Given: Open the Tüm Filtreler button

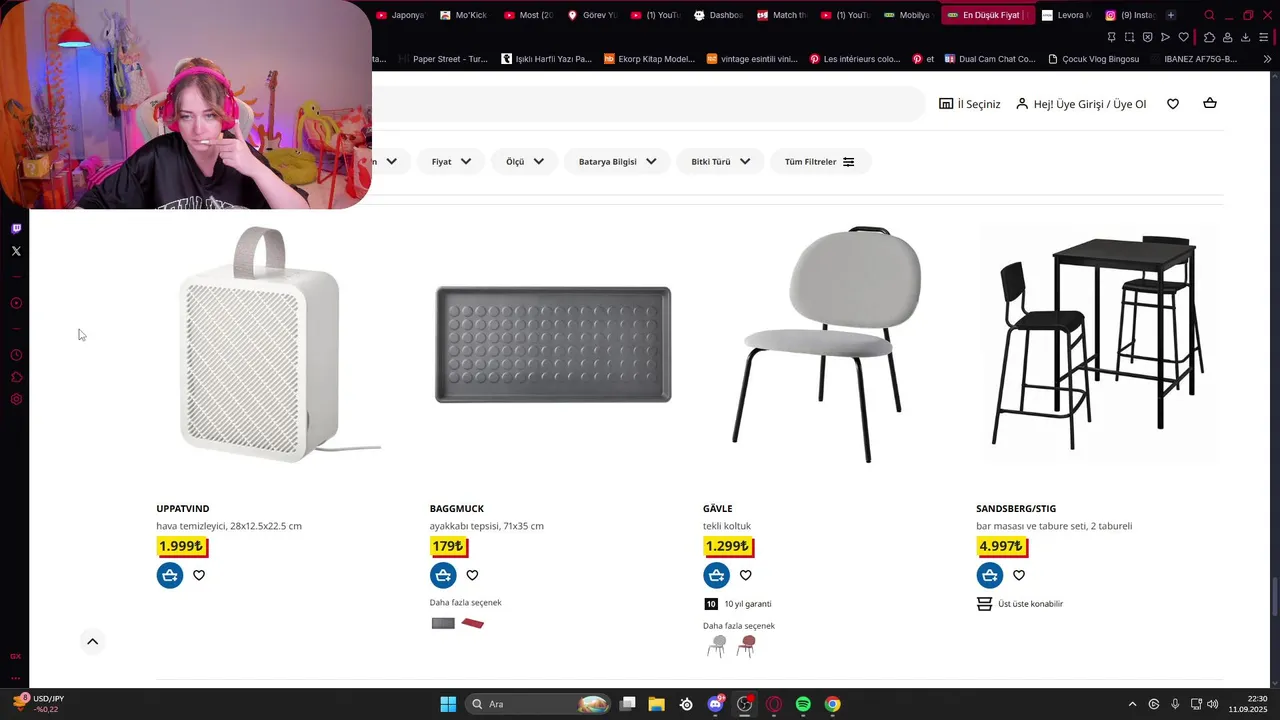Looking at the screenshot, I should click(820, 162).
